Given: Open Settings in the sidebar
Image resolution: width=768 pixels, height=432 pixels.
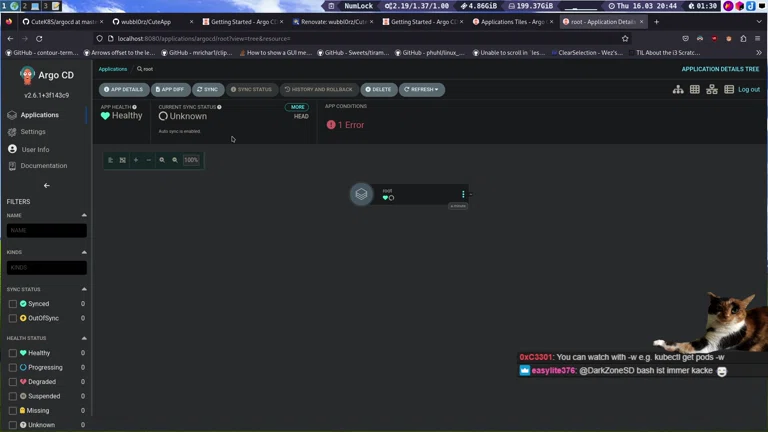Looking at the screenshot, I should [33, 132].
